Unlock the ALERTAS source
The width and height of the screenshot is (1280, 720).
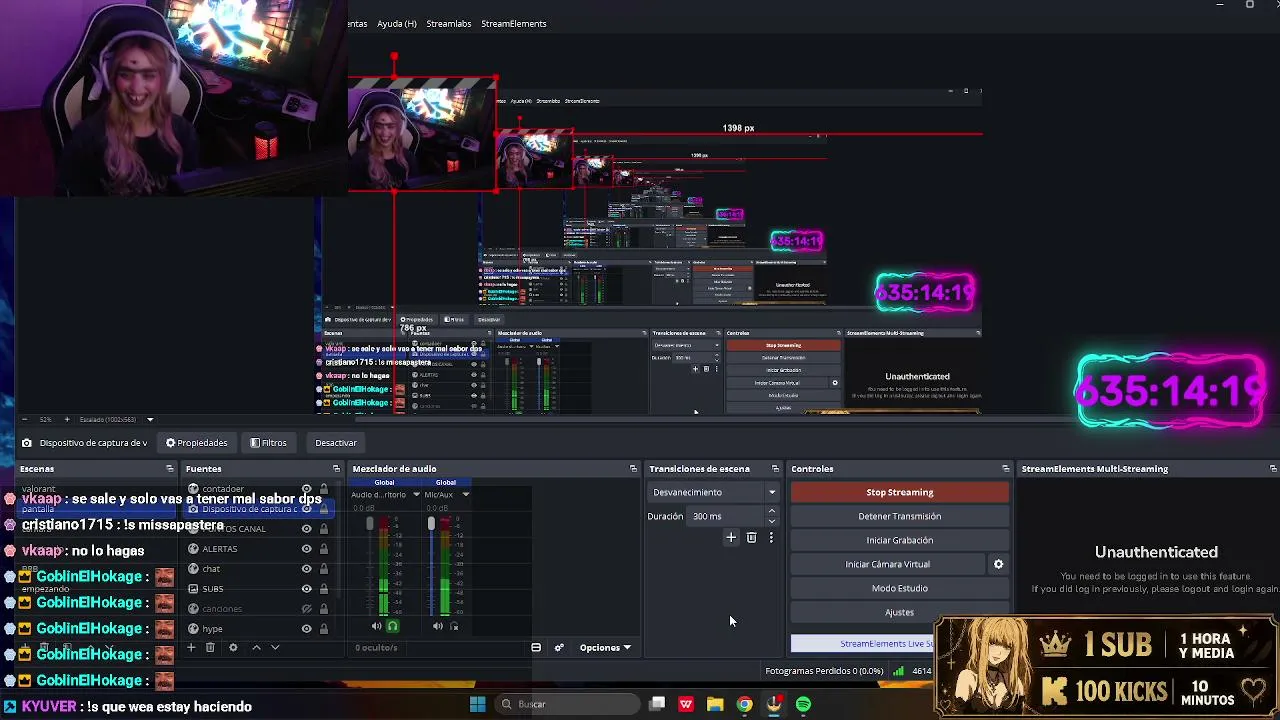click(x=323, y=549)
